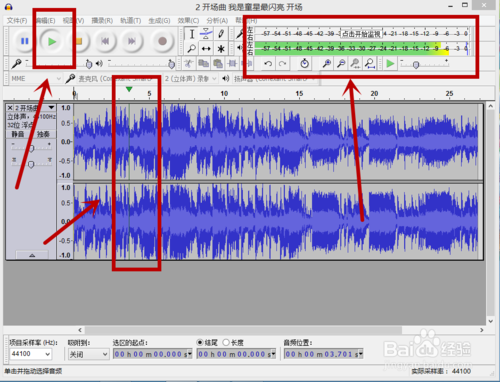The image size is (500, 382).
Task: Solo the track using 独奏 button
Action: [43, 134]
